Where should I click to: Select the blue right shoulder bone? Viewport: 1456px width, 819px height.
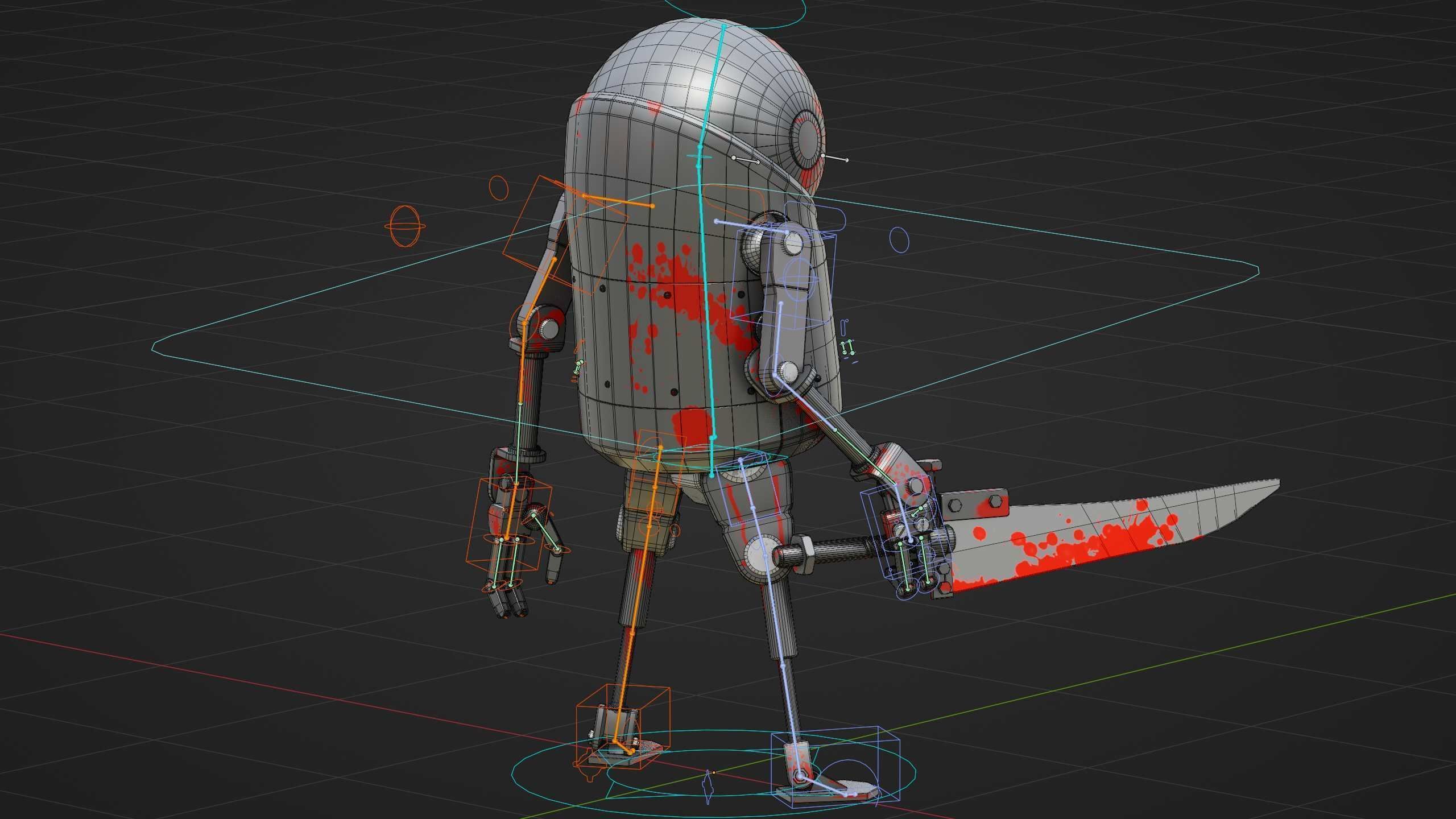point(752,227)
